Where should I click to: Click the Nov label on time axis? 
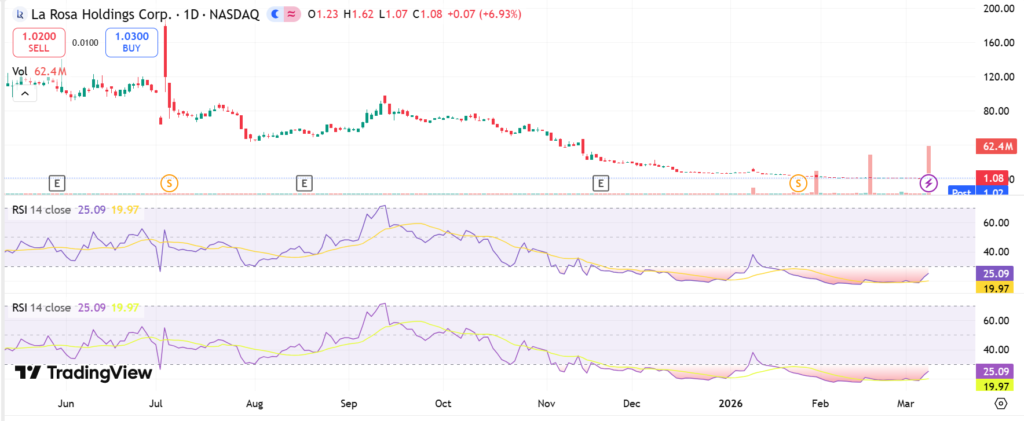point(545,404)
